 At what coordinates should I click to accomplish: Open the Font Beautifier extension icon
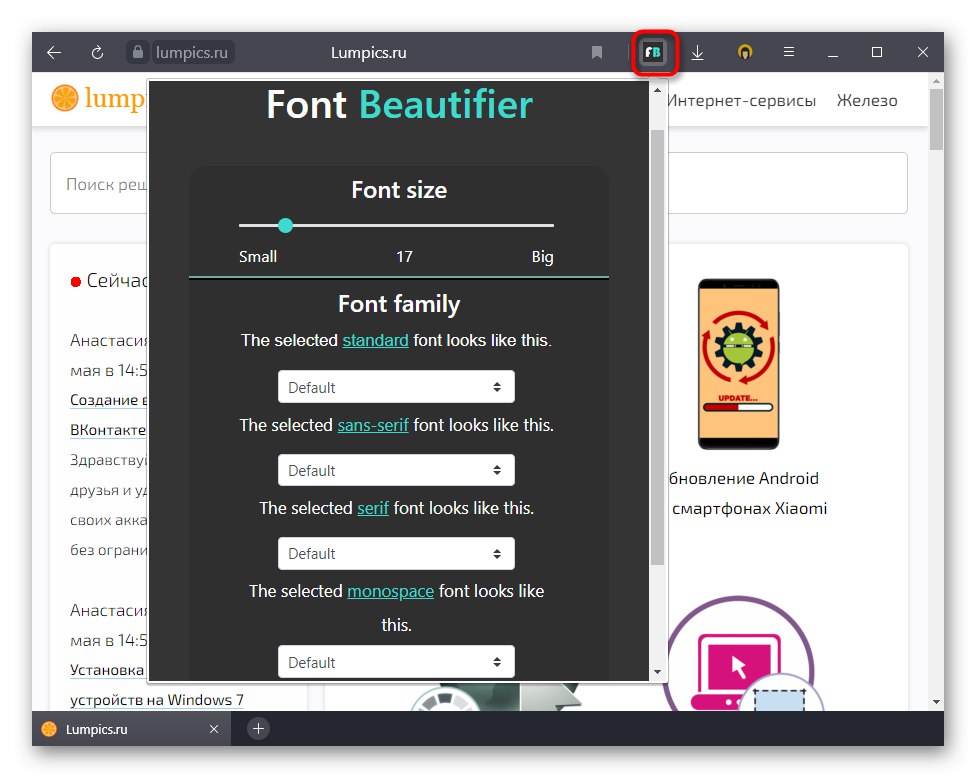pos(653,52)
